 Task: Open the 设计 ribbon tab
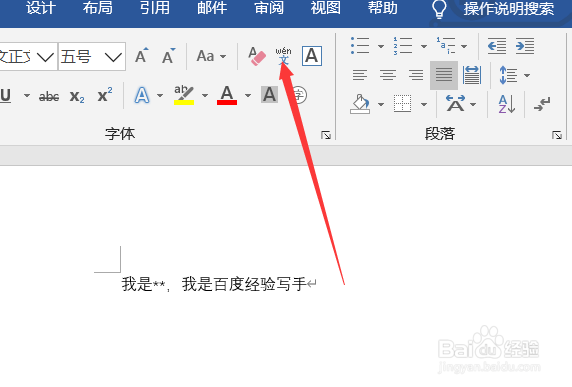pyautogui.click(x=40, y=8)
